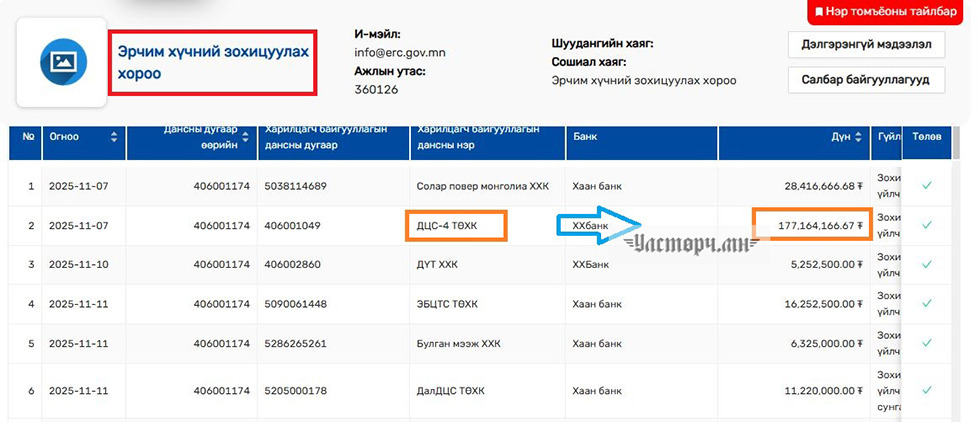Open Нэр томъёоны тайлбар red button
Viewport: 980px width, 422px height.
[892, 12]
